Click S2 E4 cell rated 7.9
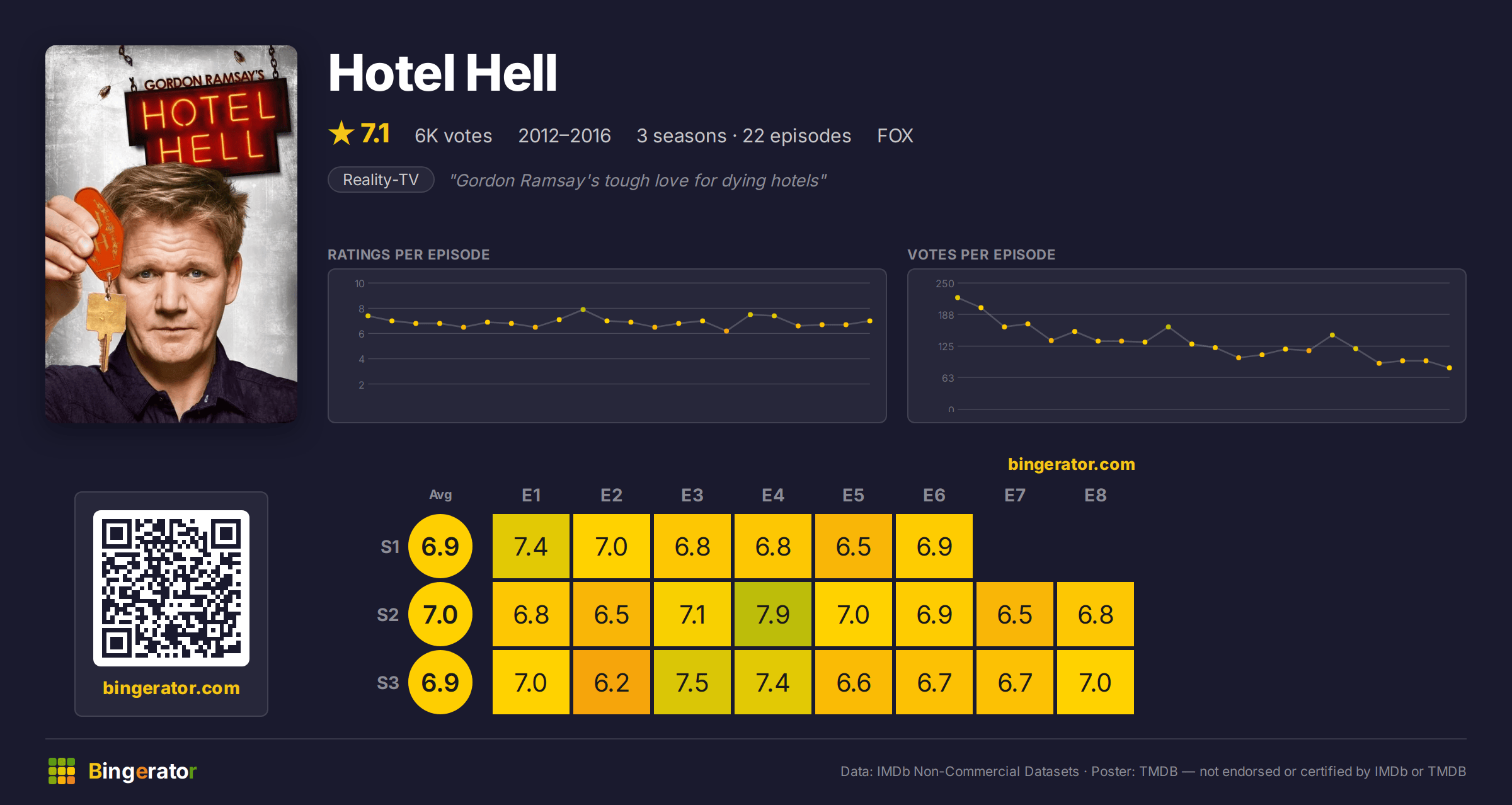The height and width of the screenshot is (805, 1512). (x=773, y=614)
